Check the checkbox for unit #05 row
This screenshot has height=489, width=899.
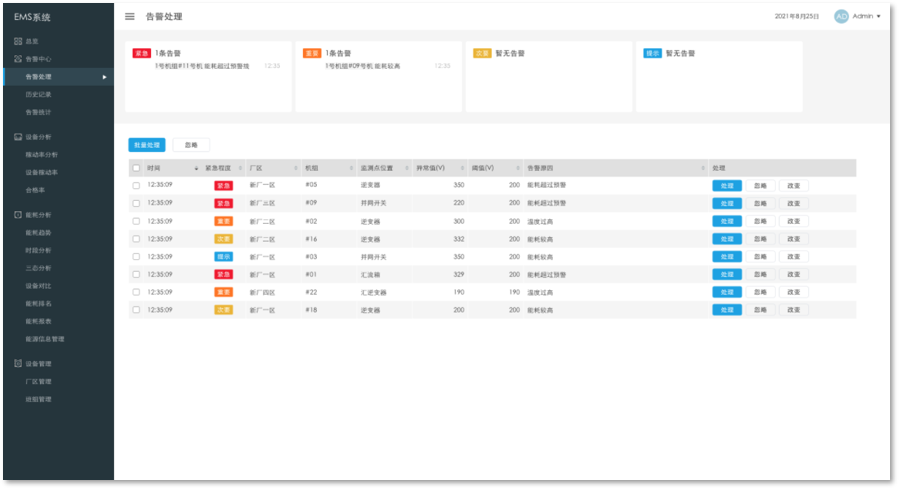coord(136,185)
